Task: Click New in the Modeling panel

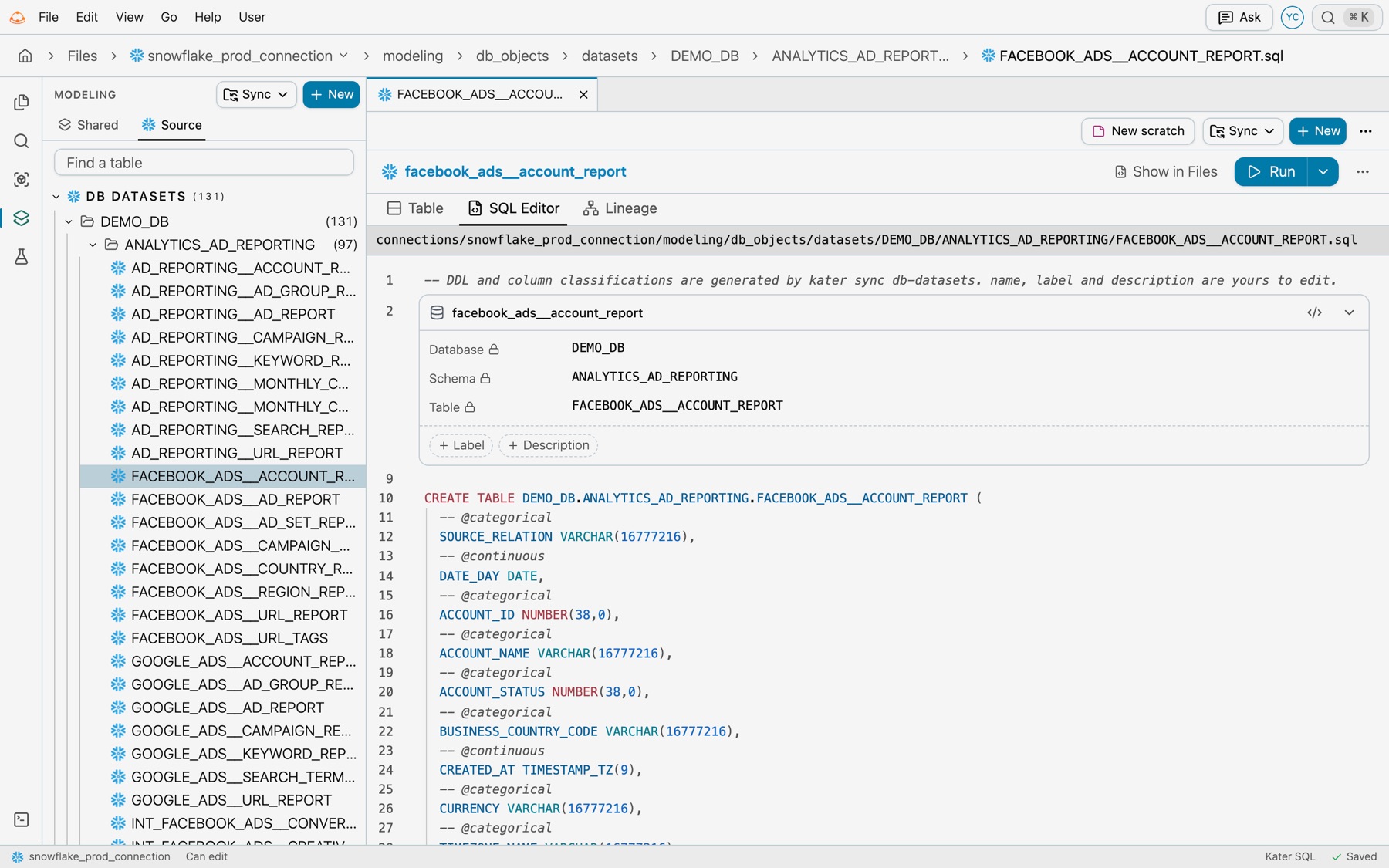Action: point(331,94)
